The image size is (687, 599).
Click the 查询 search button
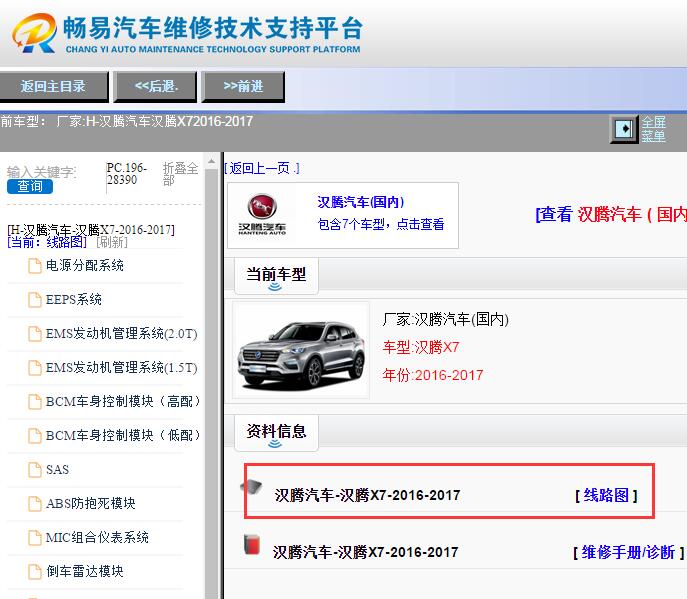[30, 186]
